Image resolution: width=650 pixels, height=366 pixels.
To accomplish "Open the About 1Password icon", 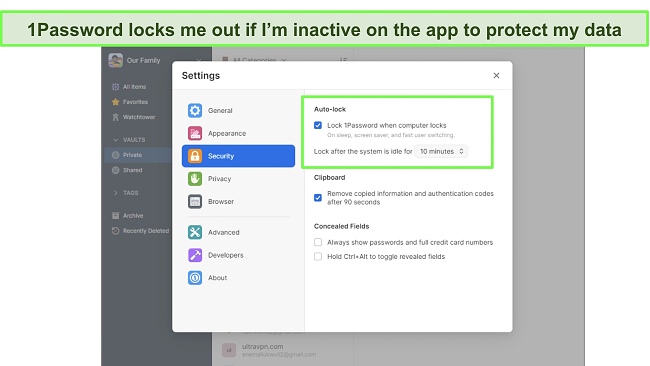I will (x=195, y=278).
